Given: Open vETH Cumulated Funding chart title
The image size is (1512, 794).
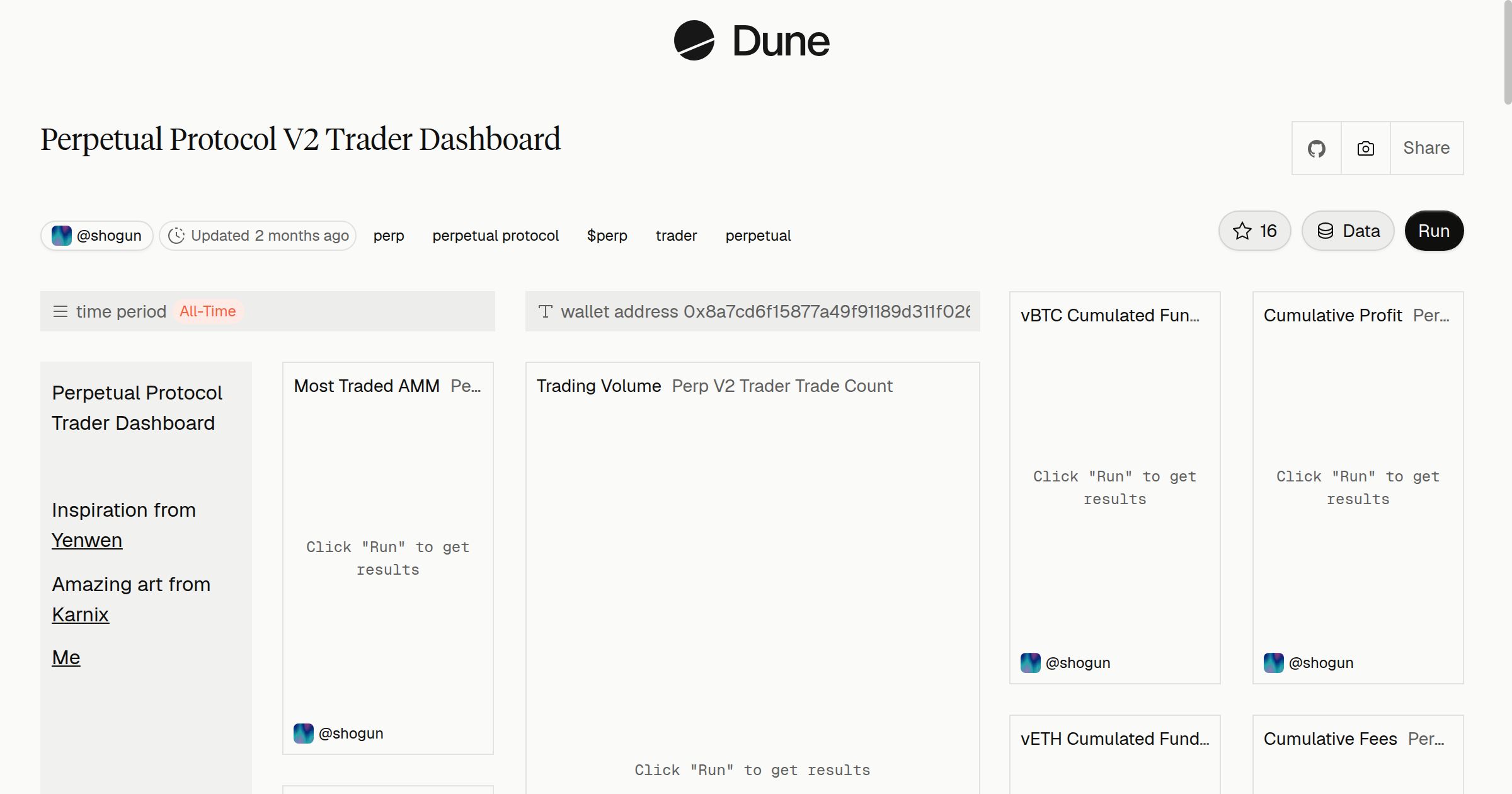Looking at the screenshot, I should [1115, 739].
